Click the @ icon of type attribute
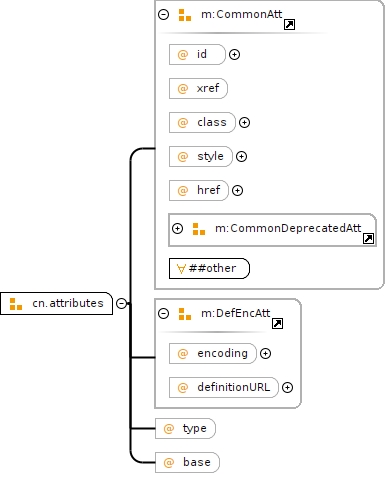This screenshot has height=478, width=386. point(169,429)
